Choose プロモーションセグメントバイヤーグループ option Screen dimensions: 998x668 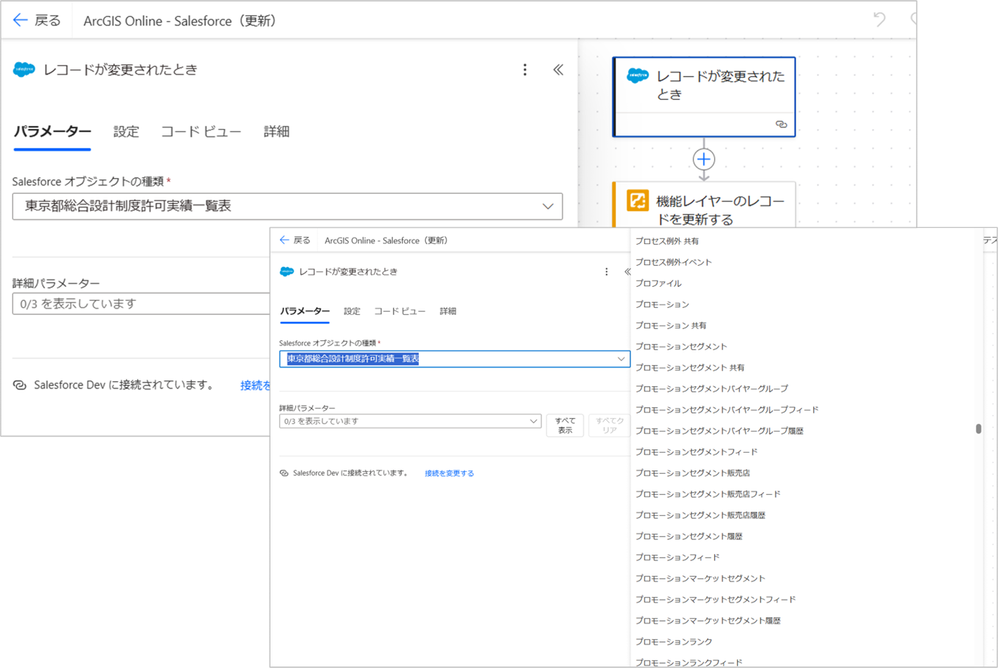click(712, 388)
